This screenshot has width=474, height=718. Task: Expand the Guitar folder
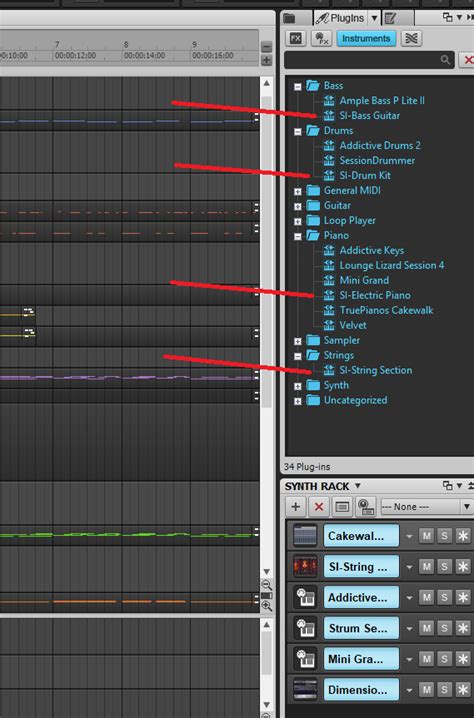[x=298, y=206]
